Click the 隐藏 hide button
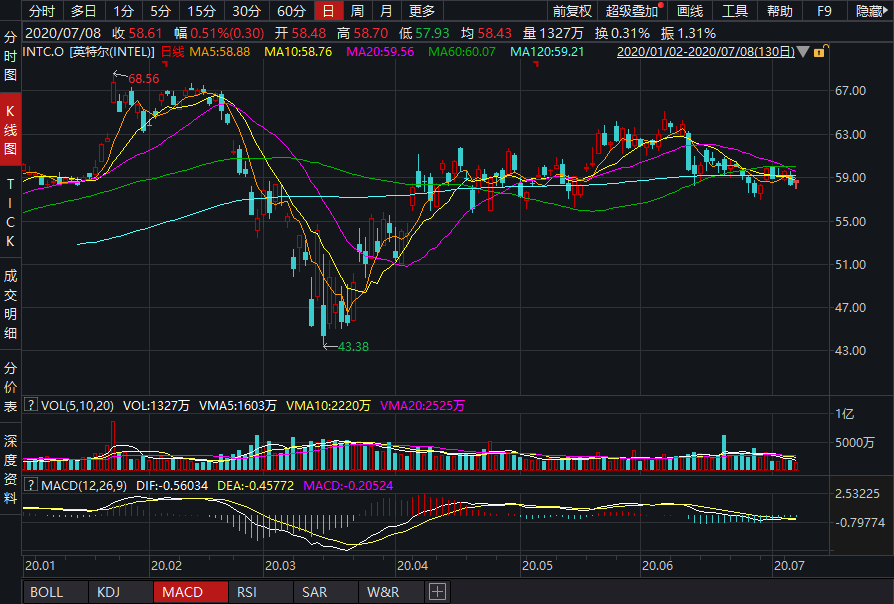 coord(870,11)
